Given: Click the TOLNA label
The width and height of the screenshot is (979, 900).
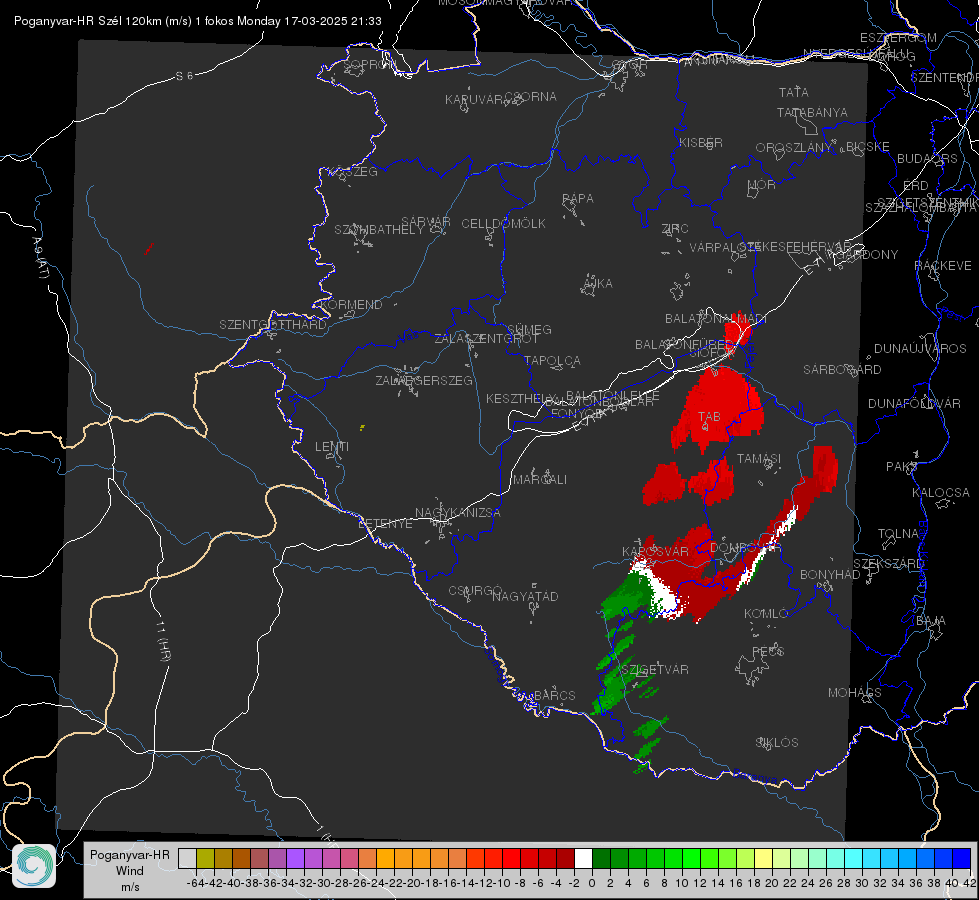Looking at the screenshot, I should tap(899, 534).
